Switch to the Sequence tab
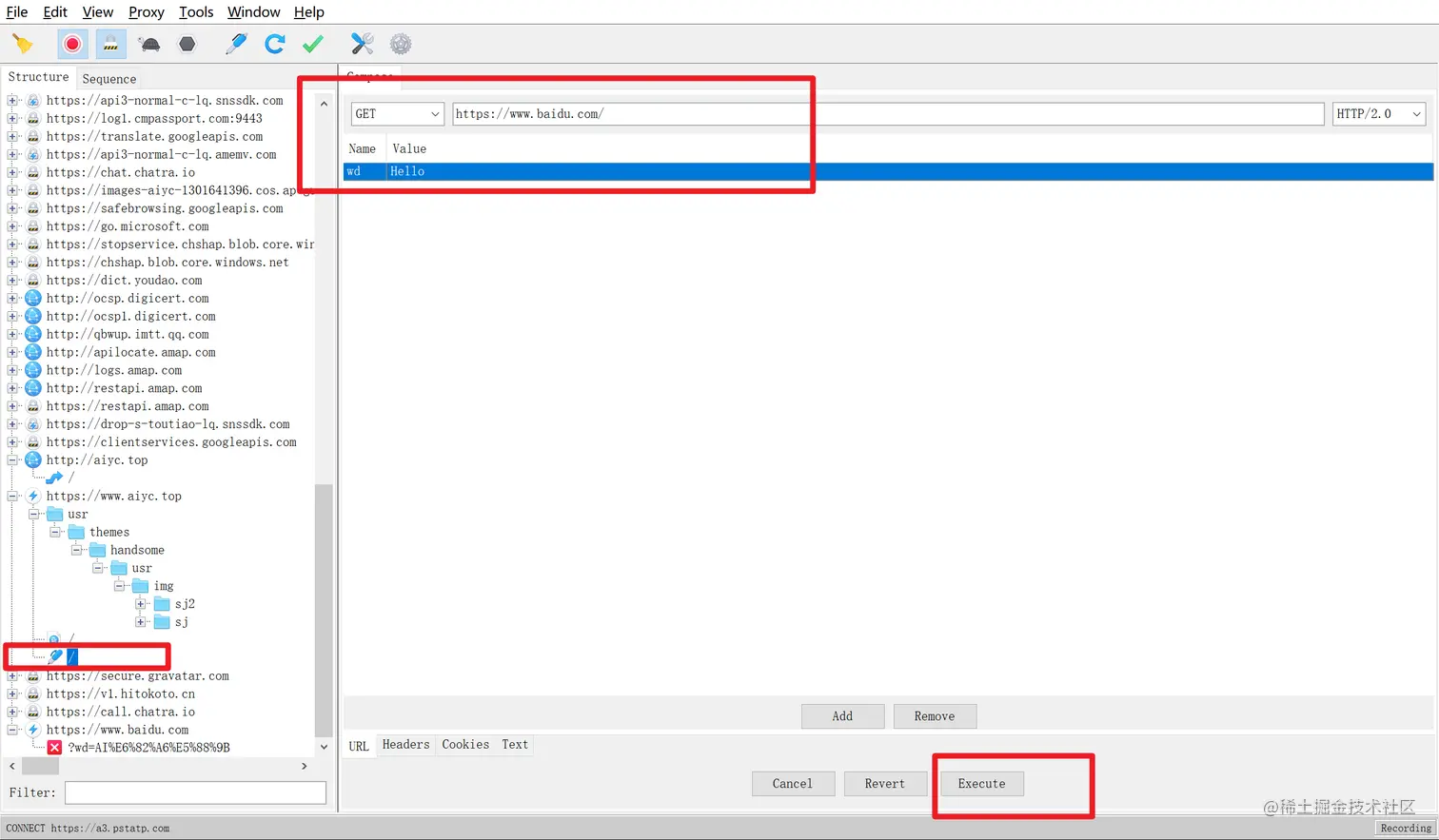Viewport: 1439px width, 840px height. [108, 79]
